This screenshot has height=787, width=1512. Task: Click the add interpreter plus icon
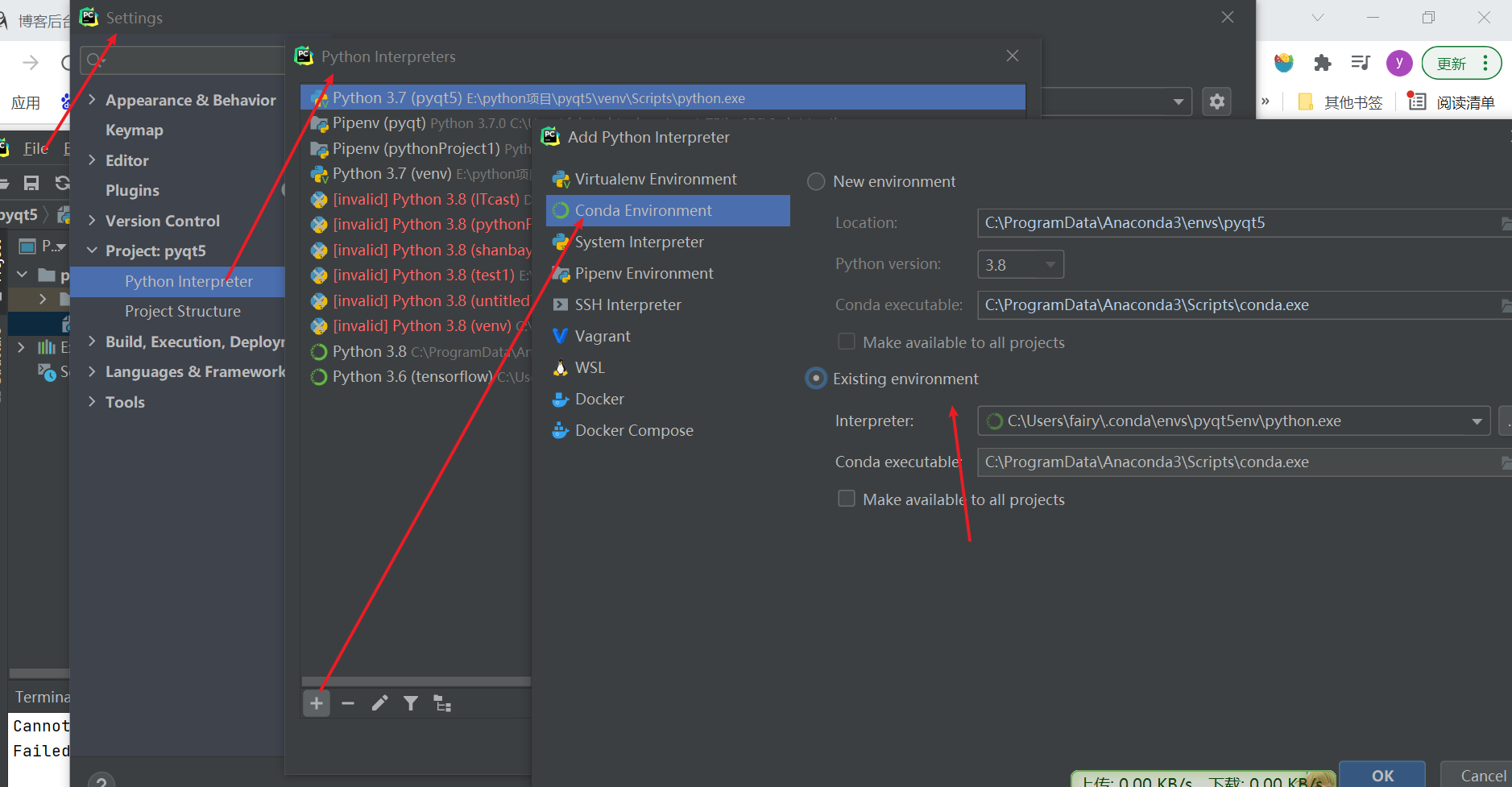point(317,703)
